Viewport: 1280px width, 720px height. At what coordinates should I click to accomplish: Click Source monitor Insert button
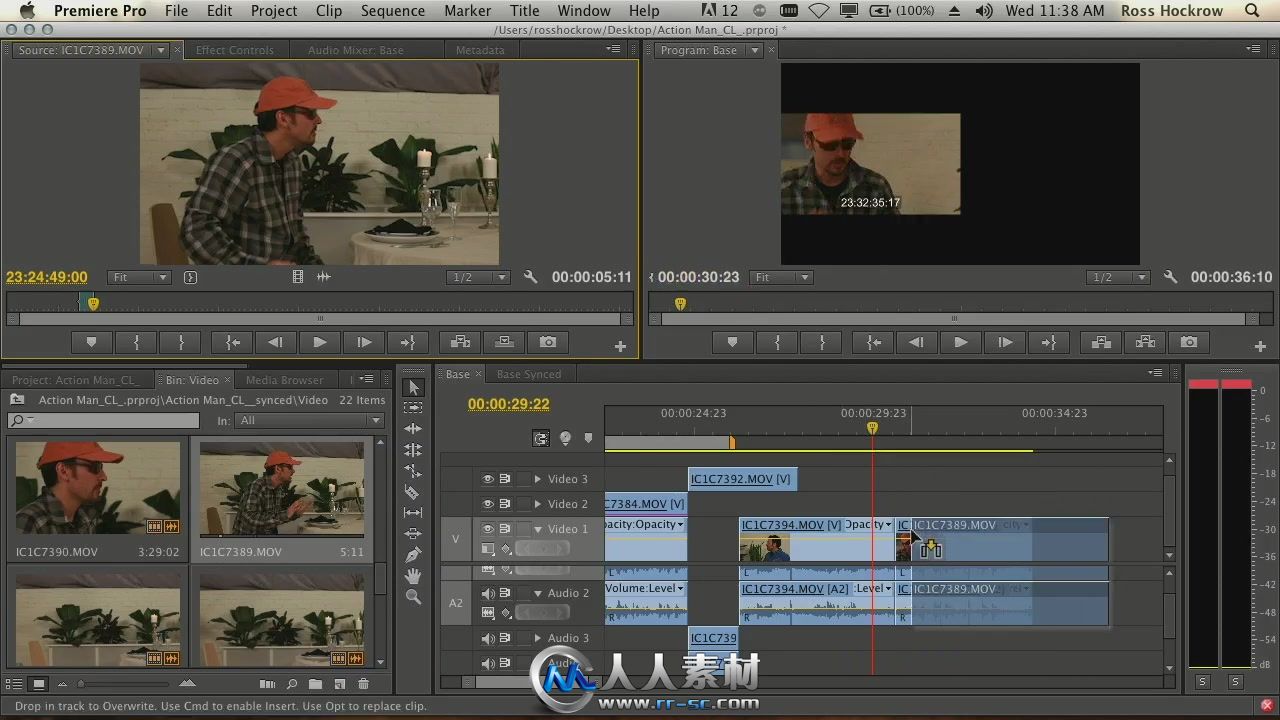[x=460, y=342]
